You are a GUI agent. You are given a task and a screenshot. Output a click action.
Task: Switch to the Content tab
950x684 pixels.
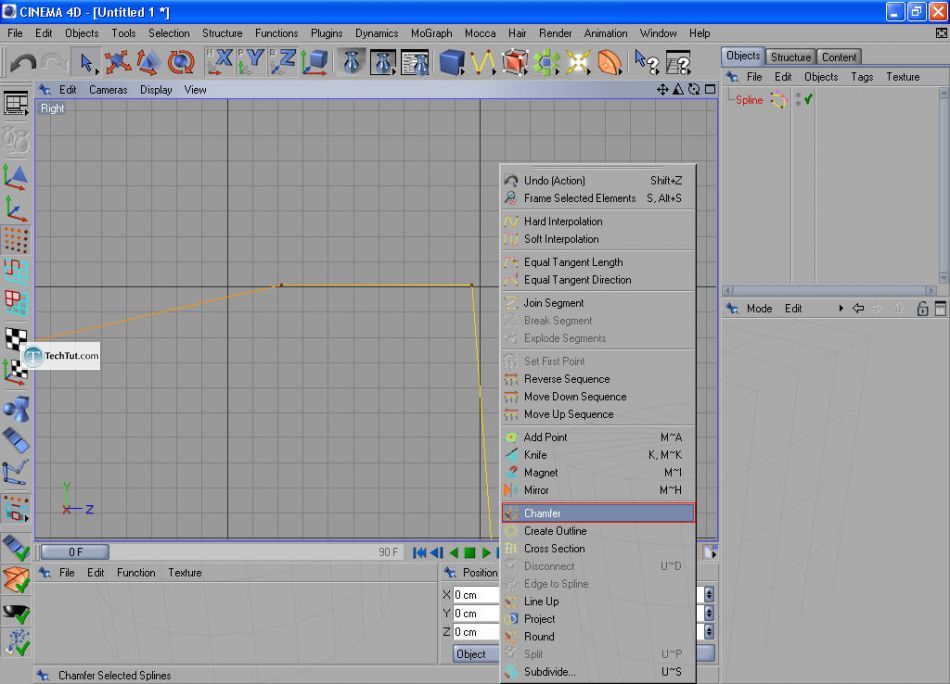[839, 57]
